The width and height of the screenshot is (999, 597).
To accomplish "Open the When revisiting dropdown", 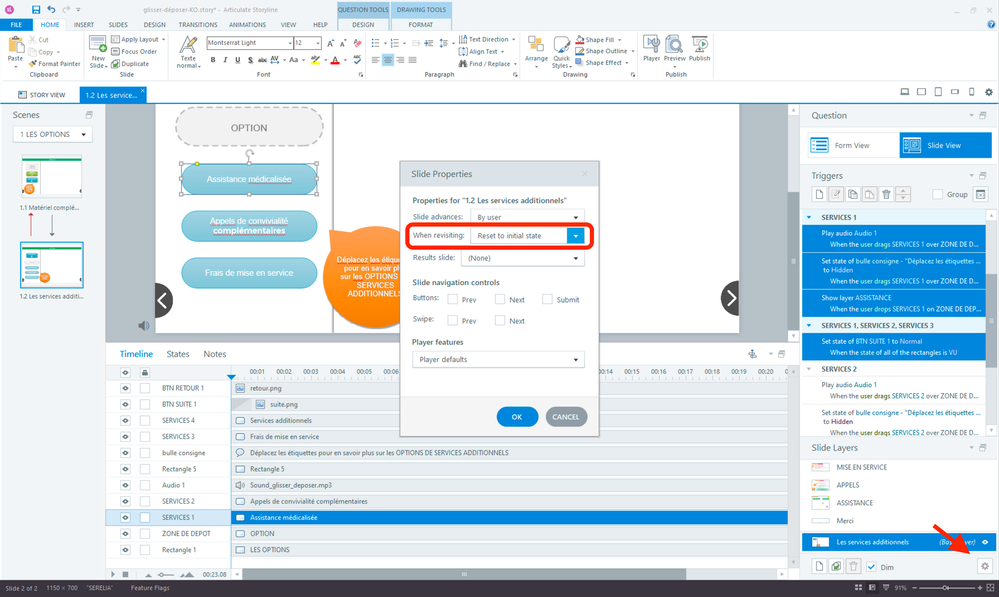I will click(575, 236).
